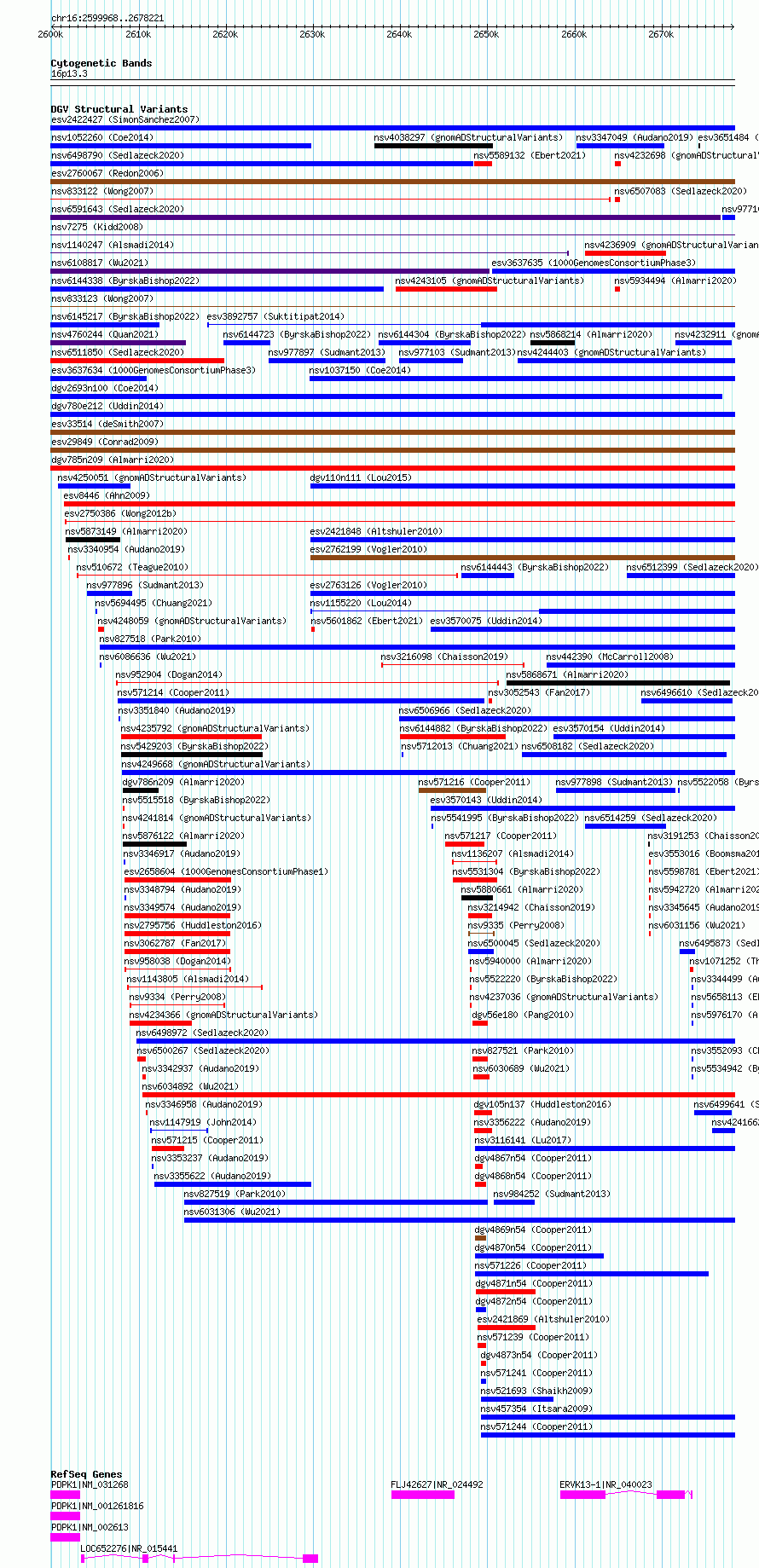The height and width of the screenshot is (1568, 759).
Task: Open dgv110n111 (Lou2015) variant
Action: pos(361,477)
